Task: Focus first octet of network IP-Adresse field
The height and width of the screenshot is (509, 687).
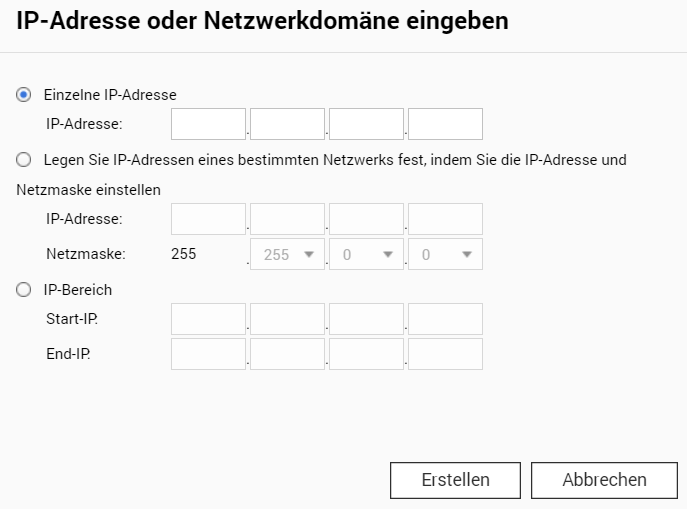Action: (208, 219)
